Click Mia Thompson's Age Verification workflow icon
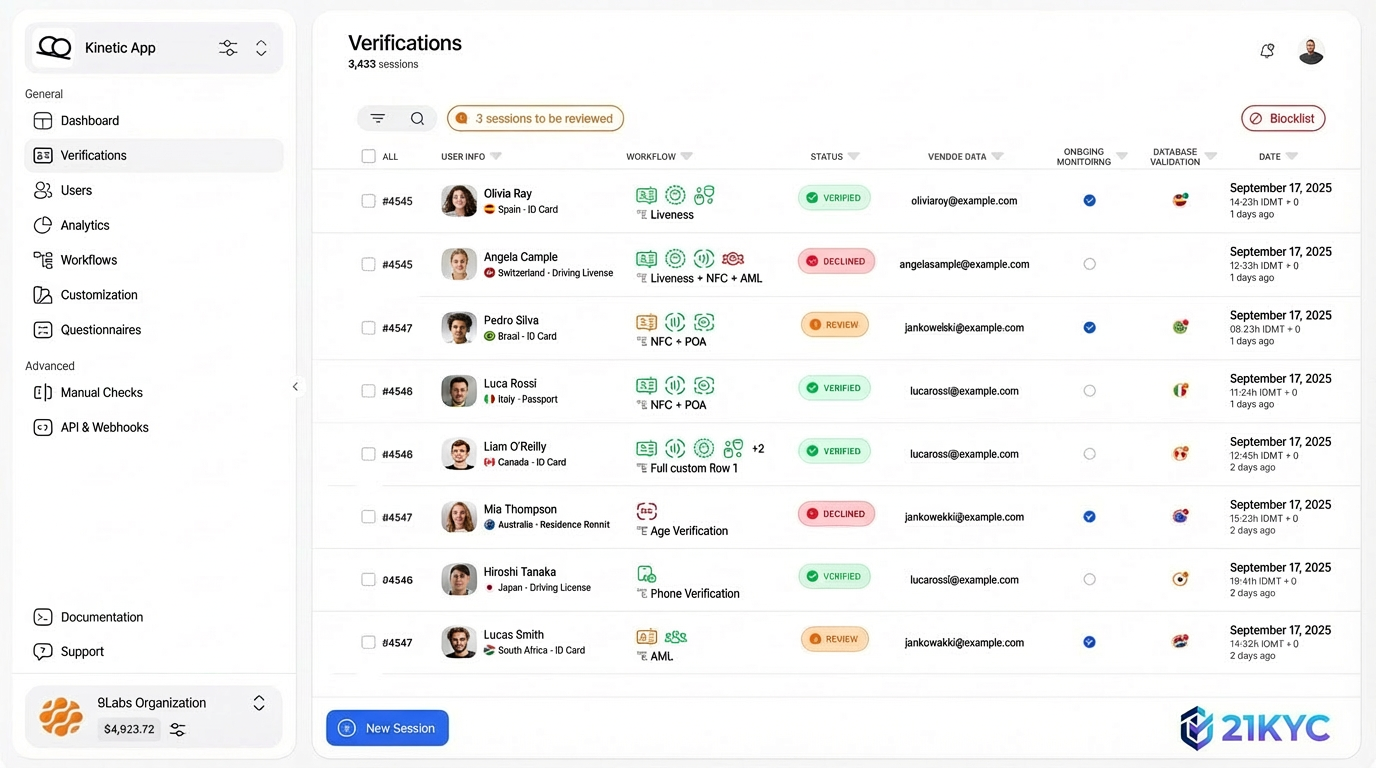This screenshot has width=1376, height=768. (x=647, y=512)
